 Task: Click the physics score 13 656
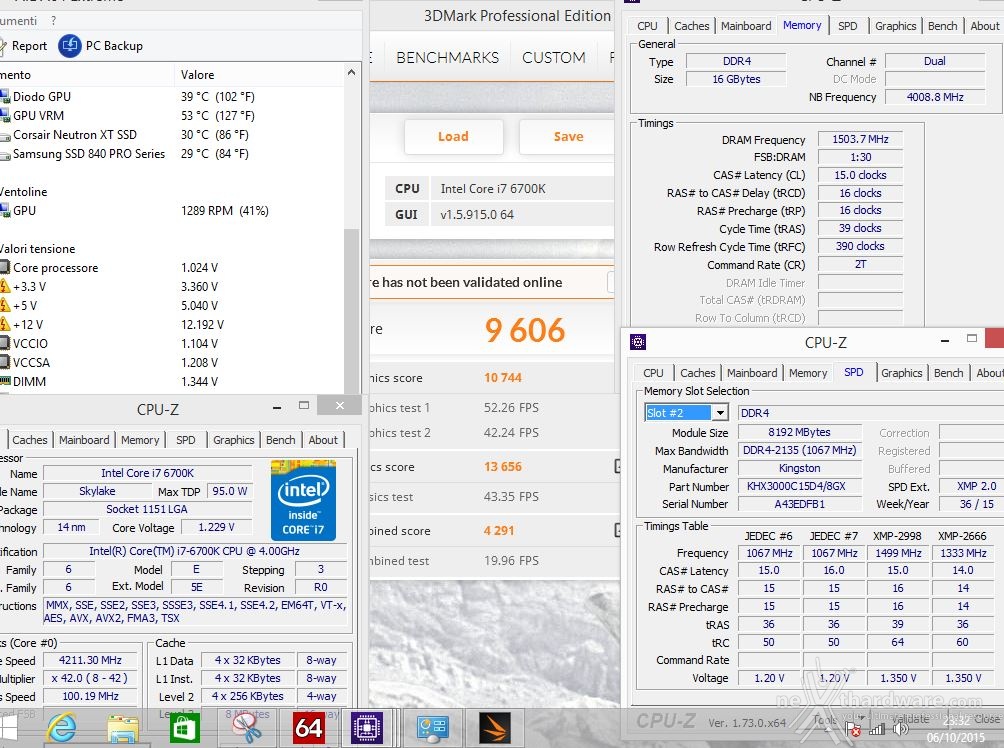[503, 467]
